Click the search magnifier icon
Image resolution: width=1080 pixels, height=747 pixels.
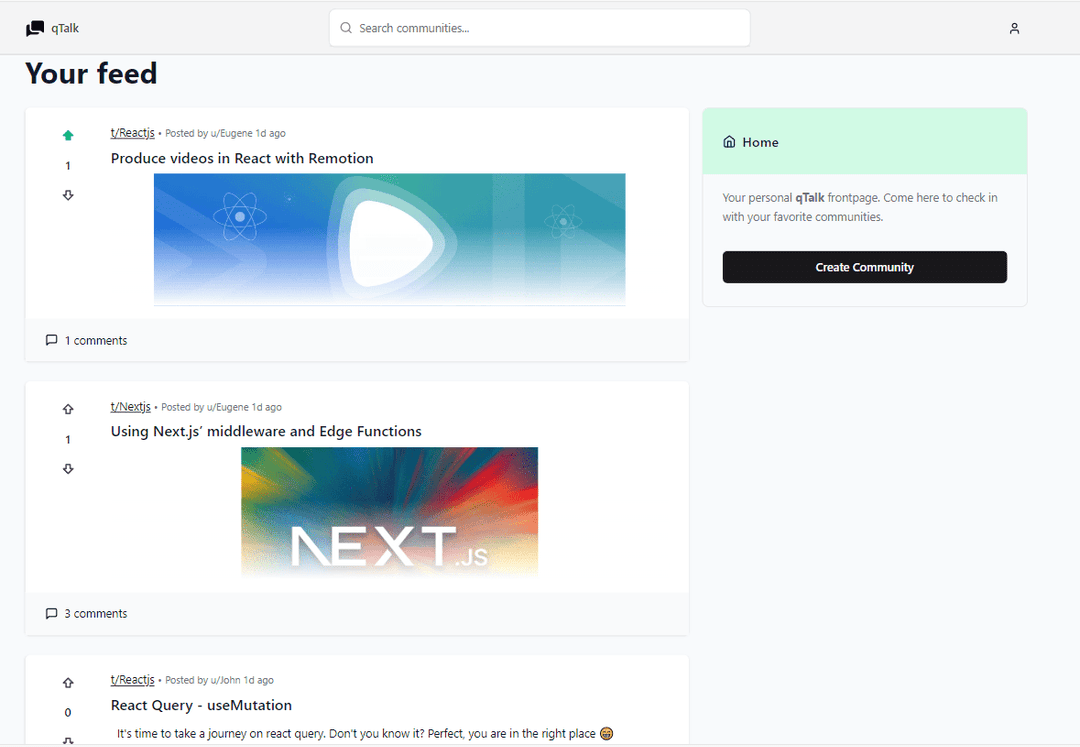(346, 28)
